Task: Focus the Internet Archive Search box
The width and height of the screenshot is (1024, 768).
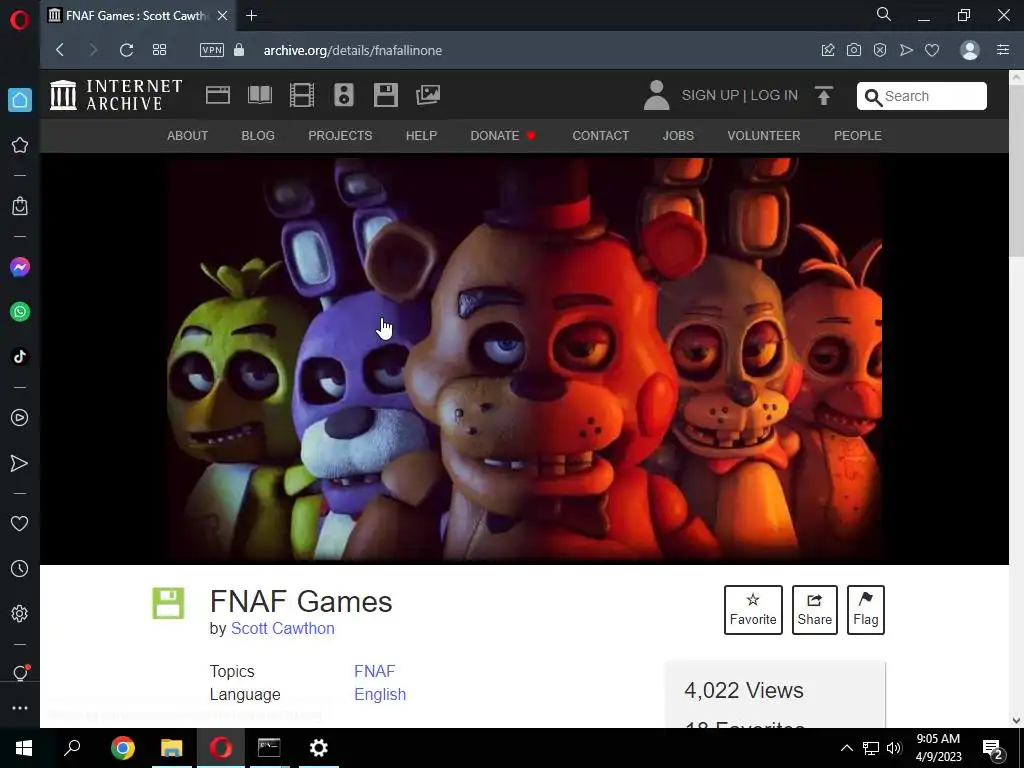Action: 921,96
